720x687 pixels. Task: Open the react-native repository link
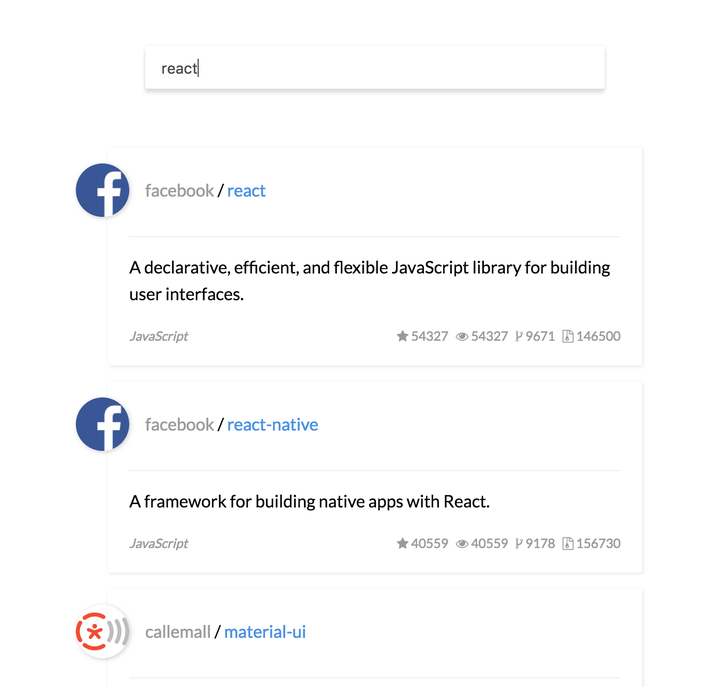[272, 425]
